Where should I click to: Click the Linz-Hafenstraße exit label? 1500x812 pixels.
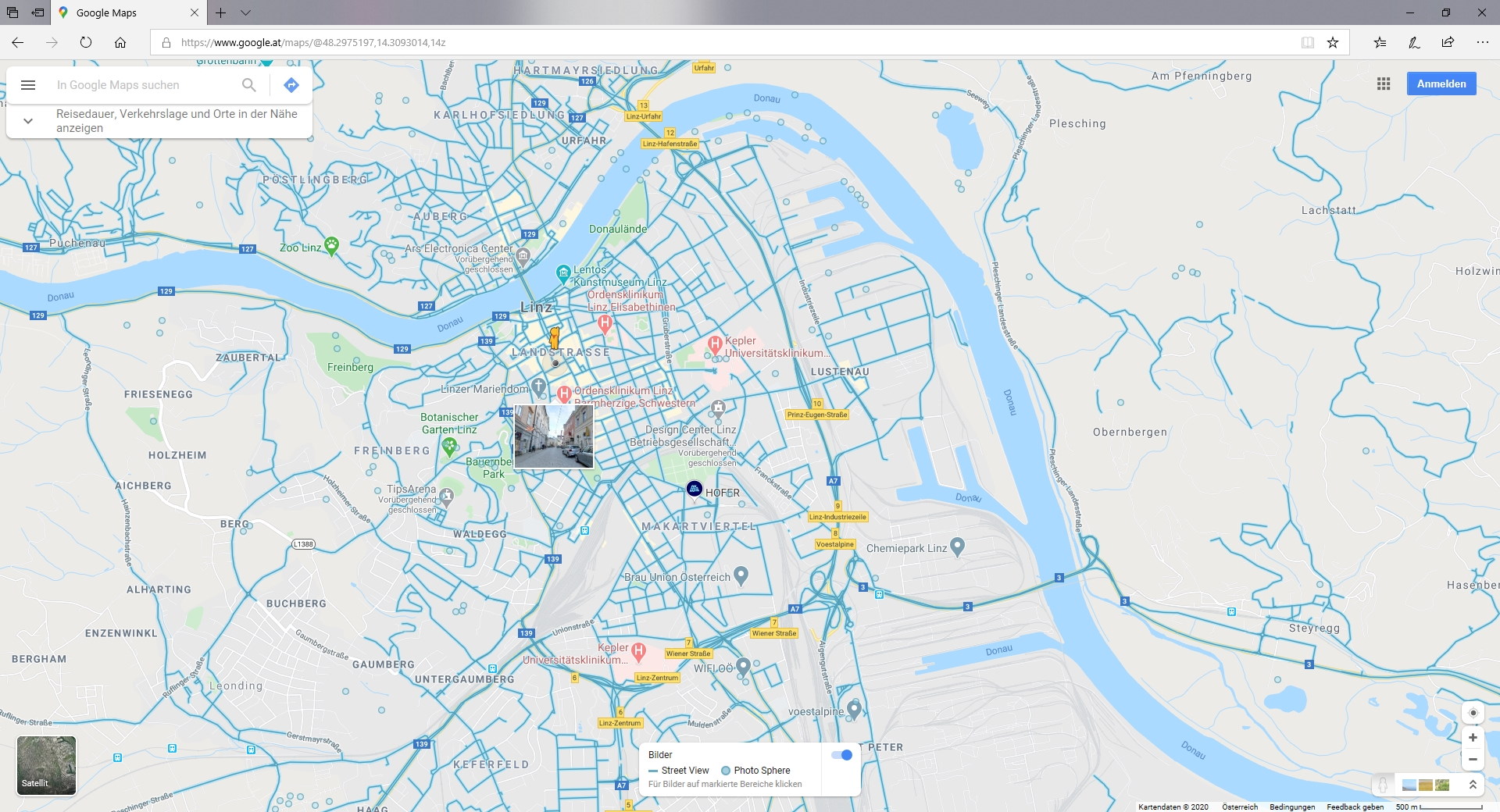point(670,144)
